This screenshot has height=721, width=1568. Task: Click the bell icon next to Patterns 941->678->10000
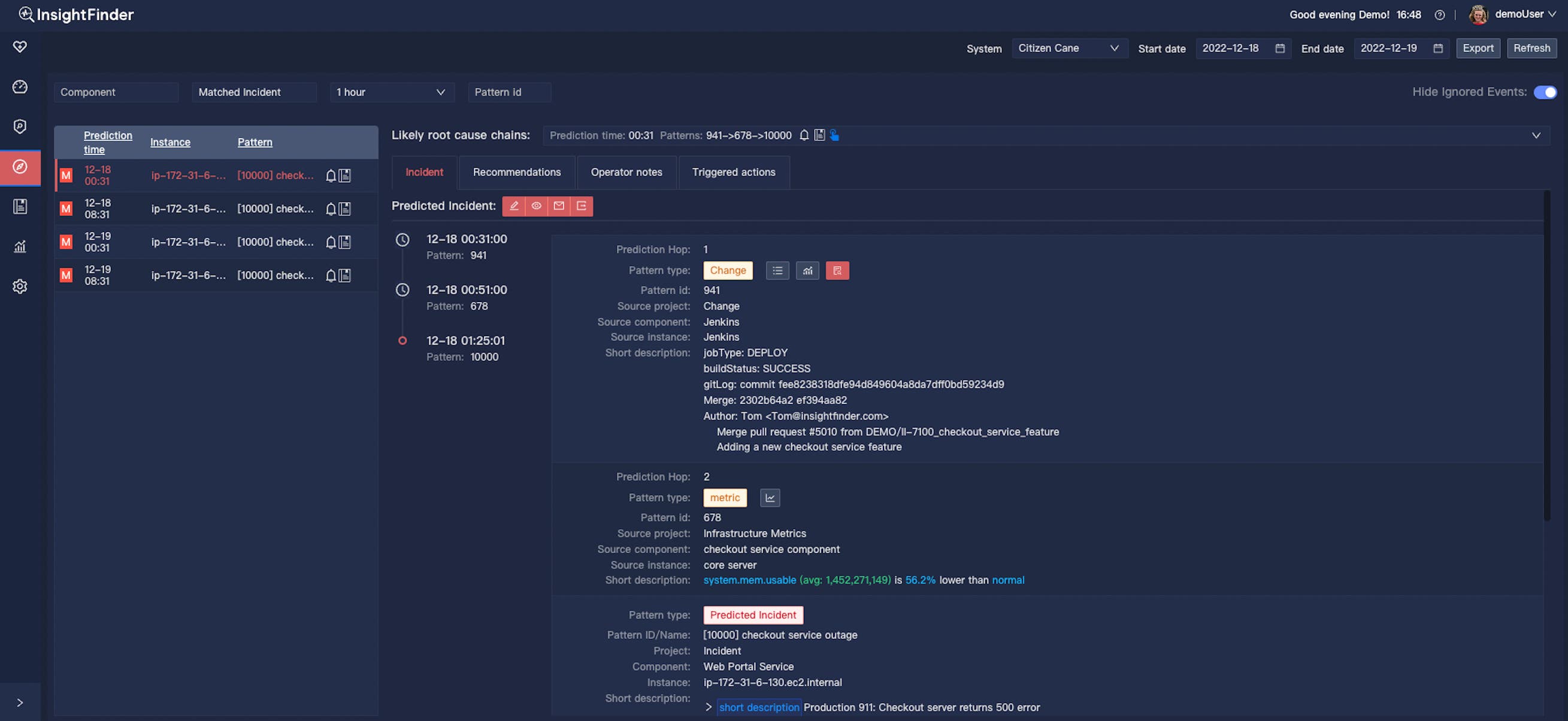click(803, 135)
